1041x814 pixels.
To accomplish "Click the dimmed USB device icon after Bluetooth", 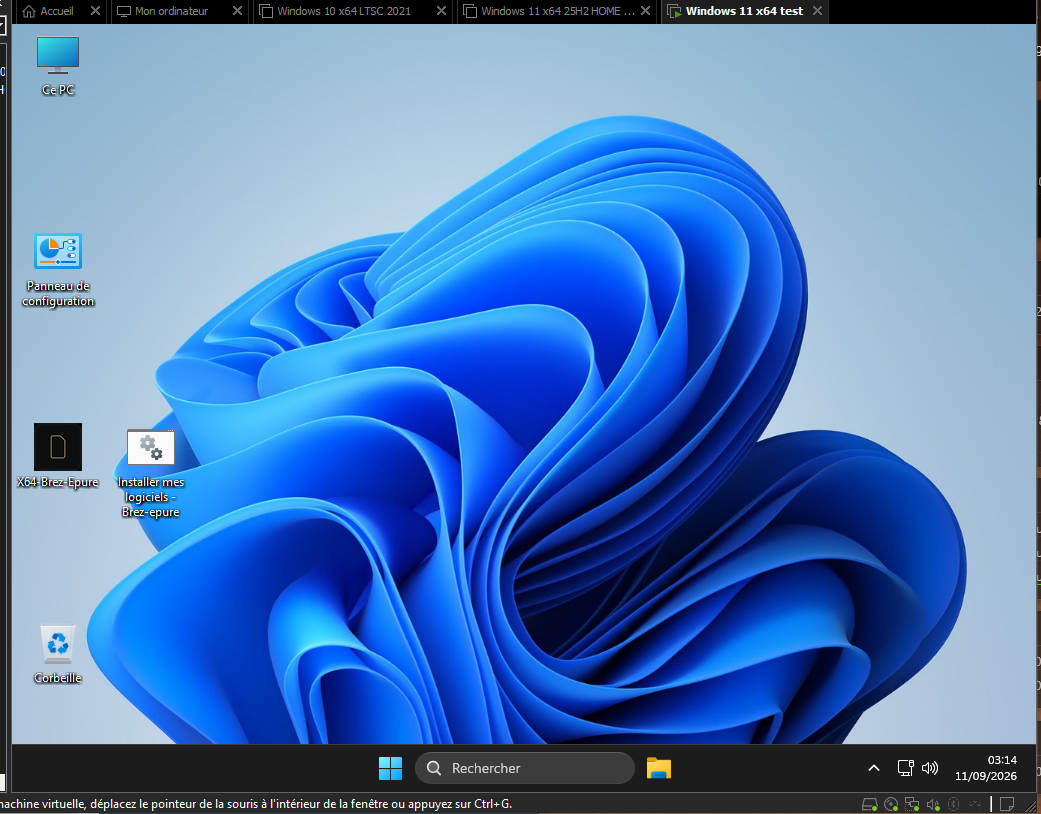I will coord(975,804).
